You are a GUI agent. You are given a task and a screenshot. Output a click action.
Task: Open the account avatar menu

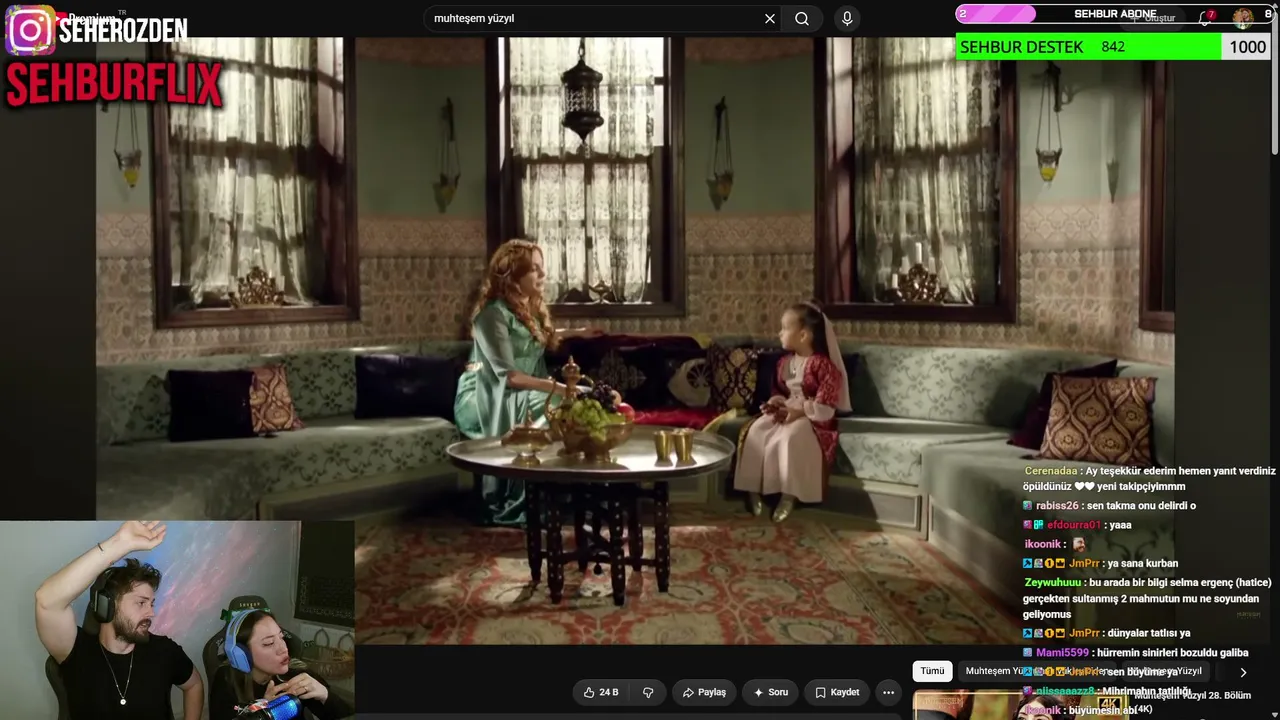point(1243,18)
